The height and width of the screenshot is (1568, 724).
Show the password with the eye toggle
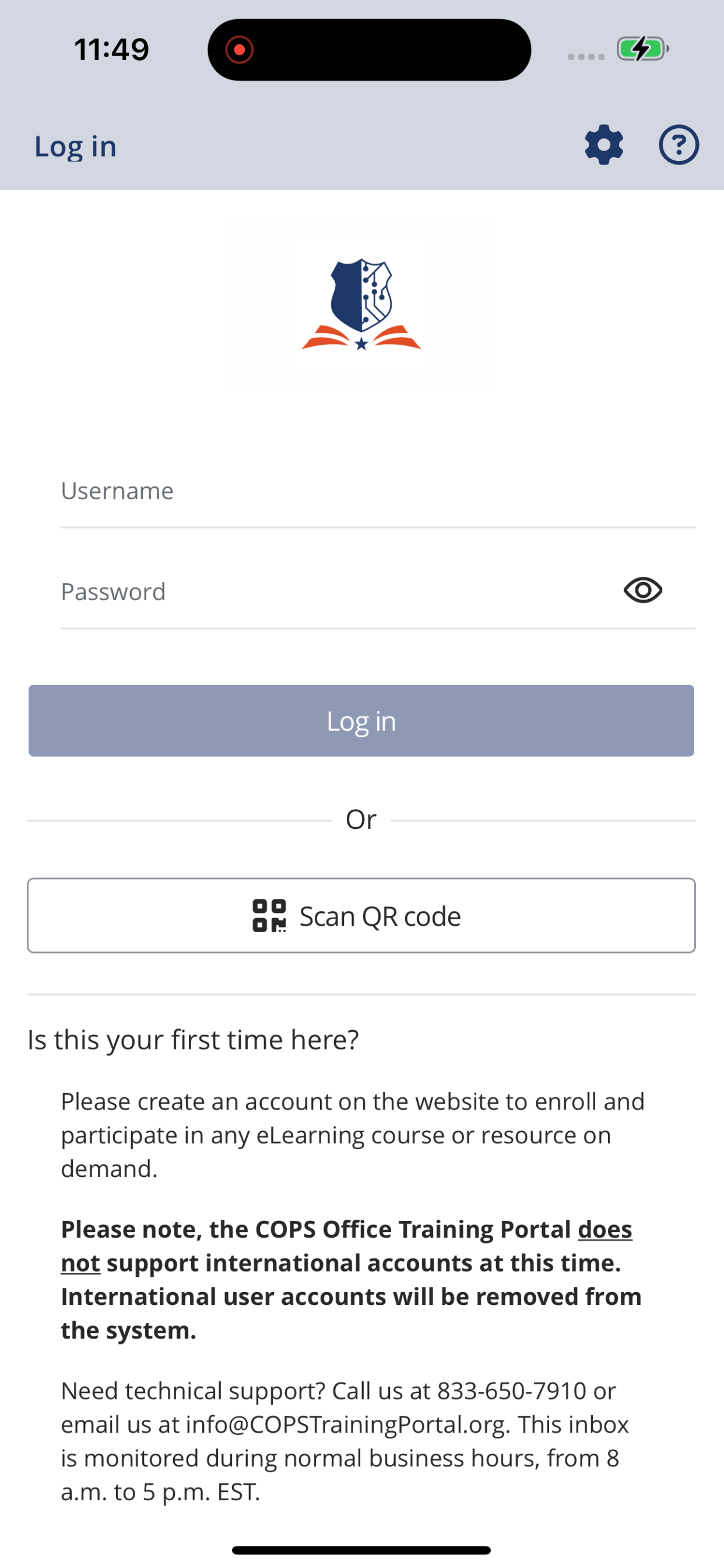642,589
